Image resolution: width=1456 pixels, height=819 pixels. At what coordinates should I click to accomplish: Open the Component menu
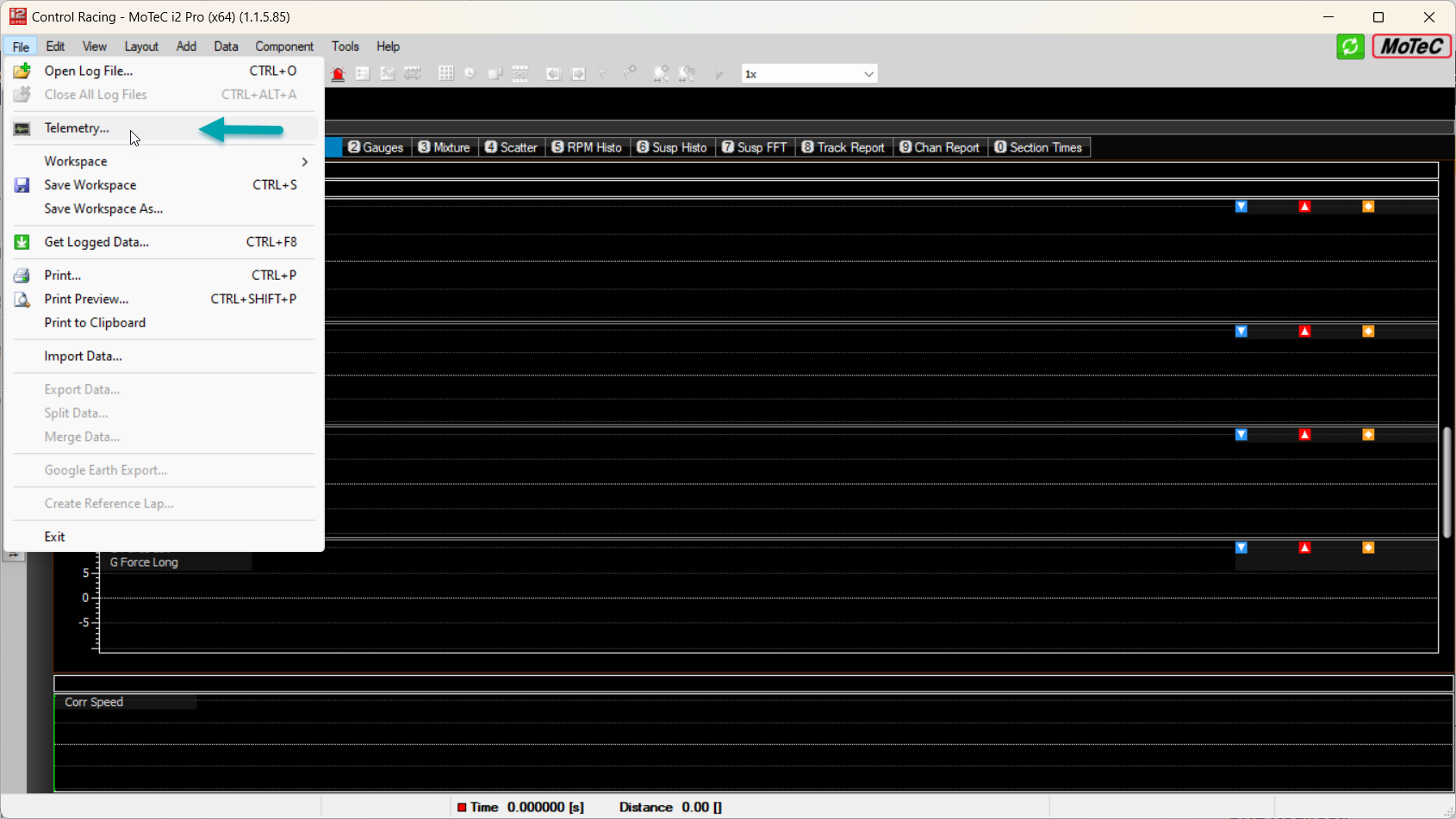[x=284, y=47]
